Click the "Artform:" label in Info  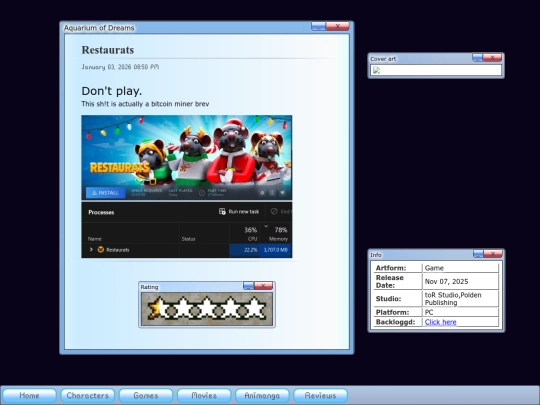tap(391, 268)
